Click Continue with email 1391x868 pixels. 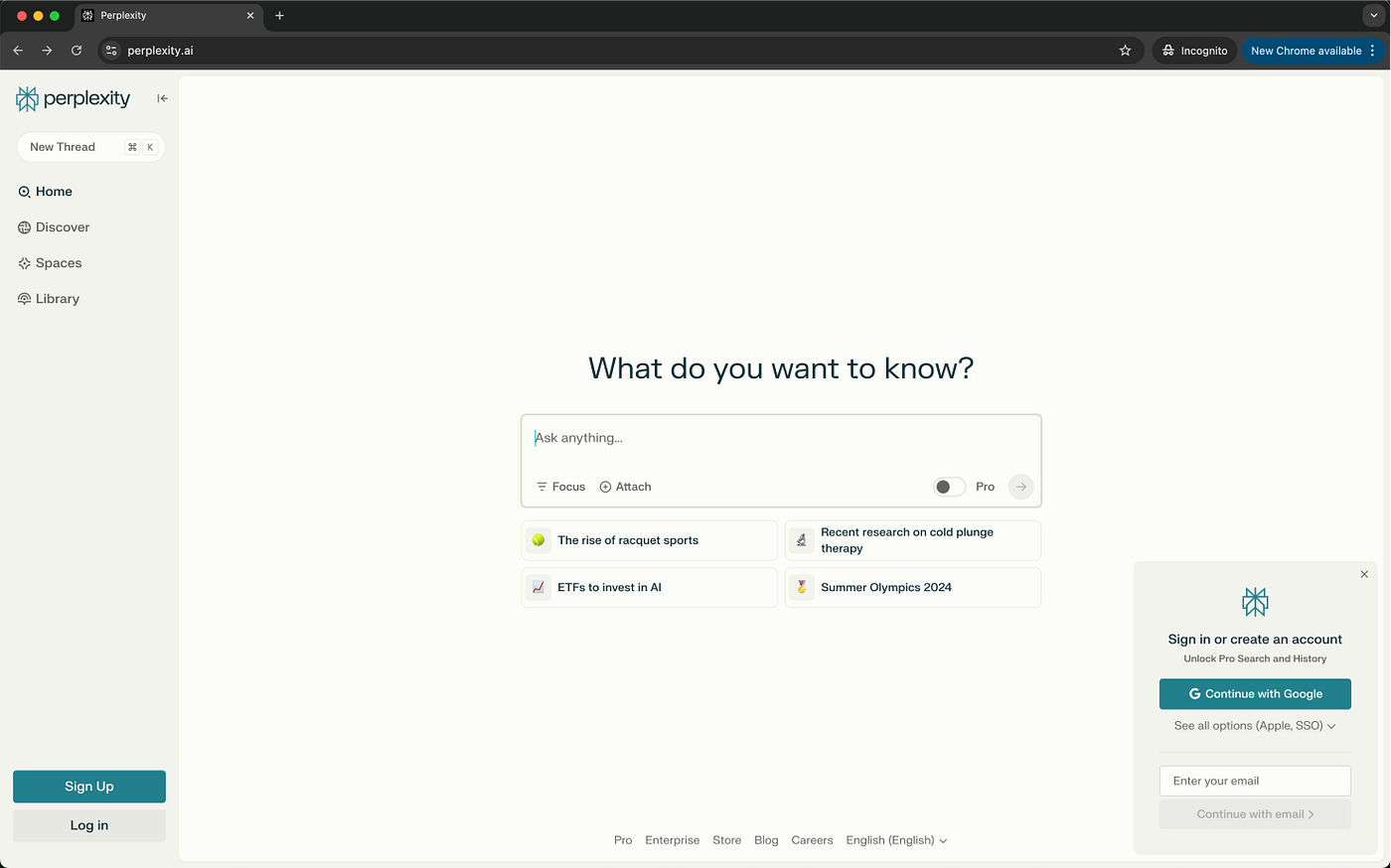pyautogui.click(x=1255, y=814)
